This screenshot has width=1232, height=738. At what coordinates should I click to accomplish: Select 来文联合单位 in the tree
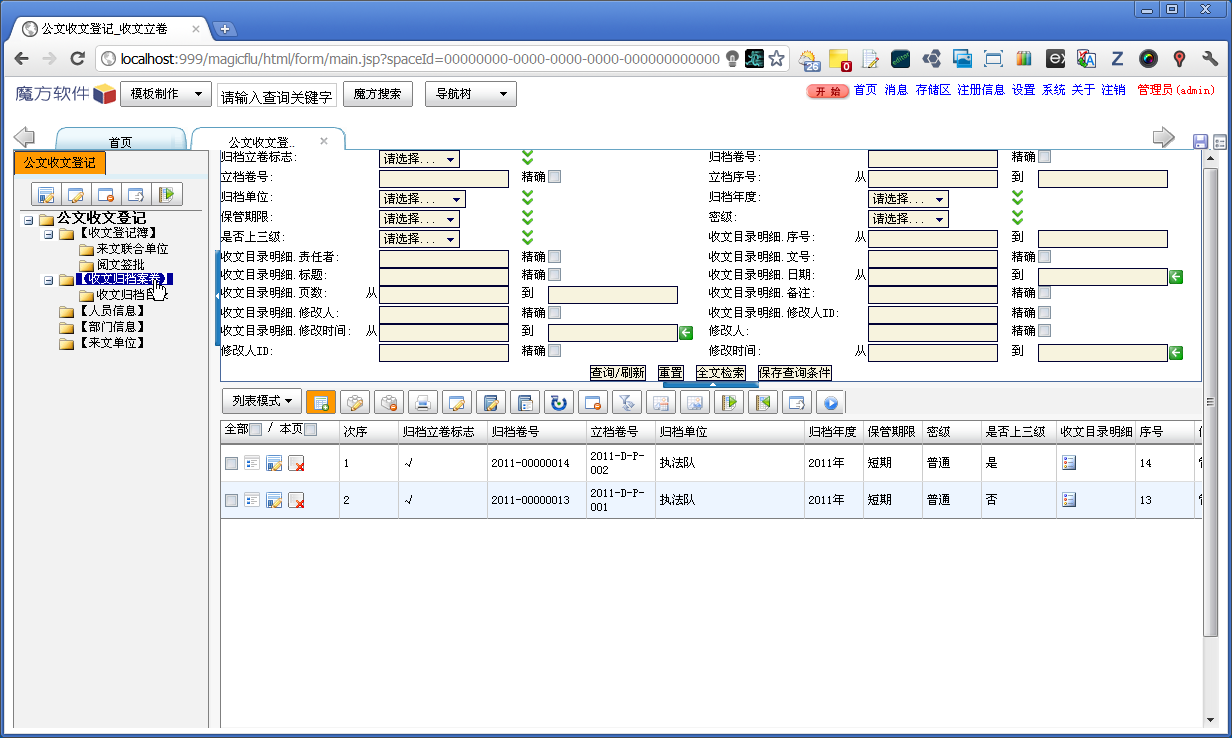(x=132, y=249)
